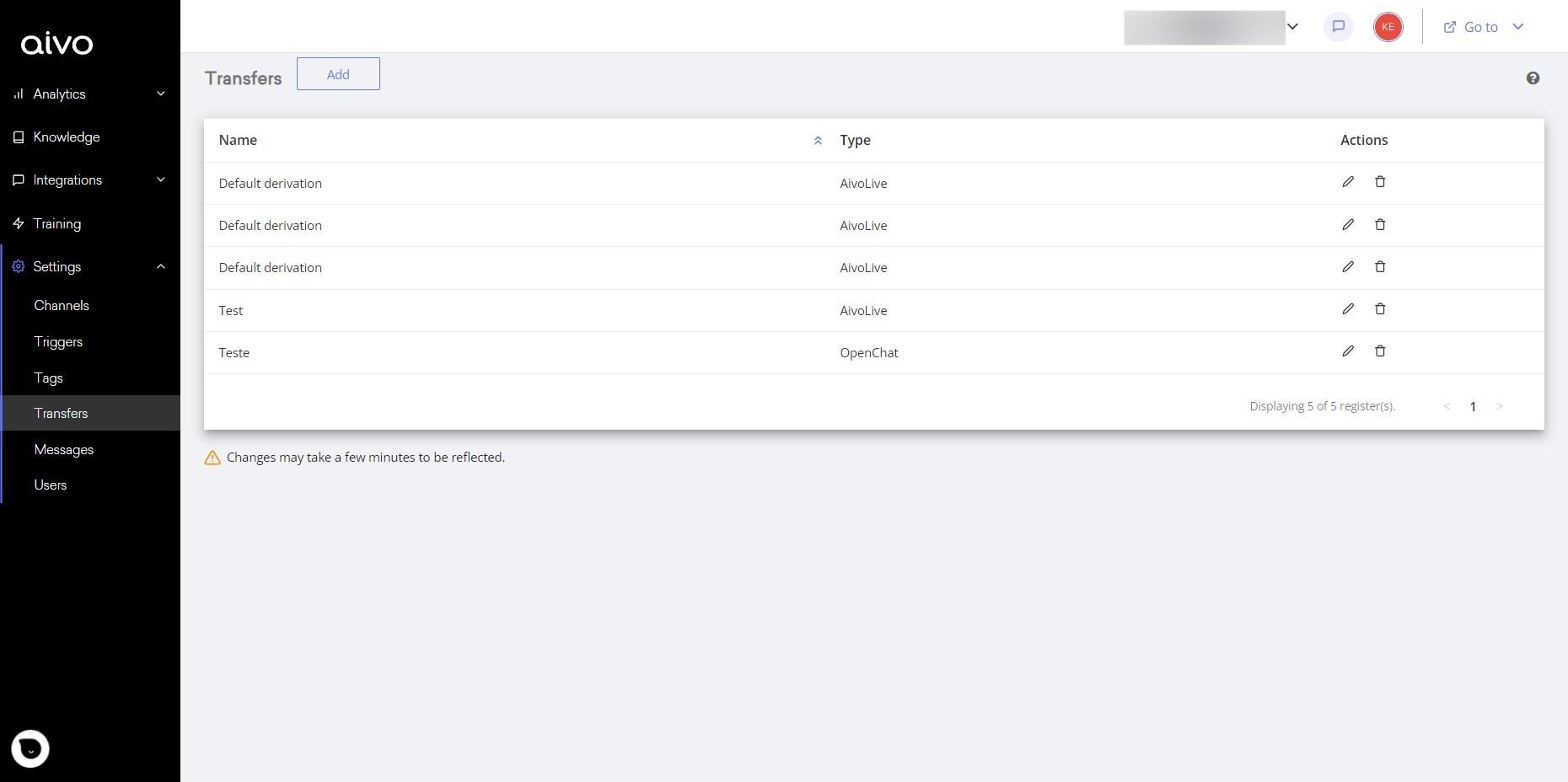Go to page 1 in pagination

(1473, 406)
